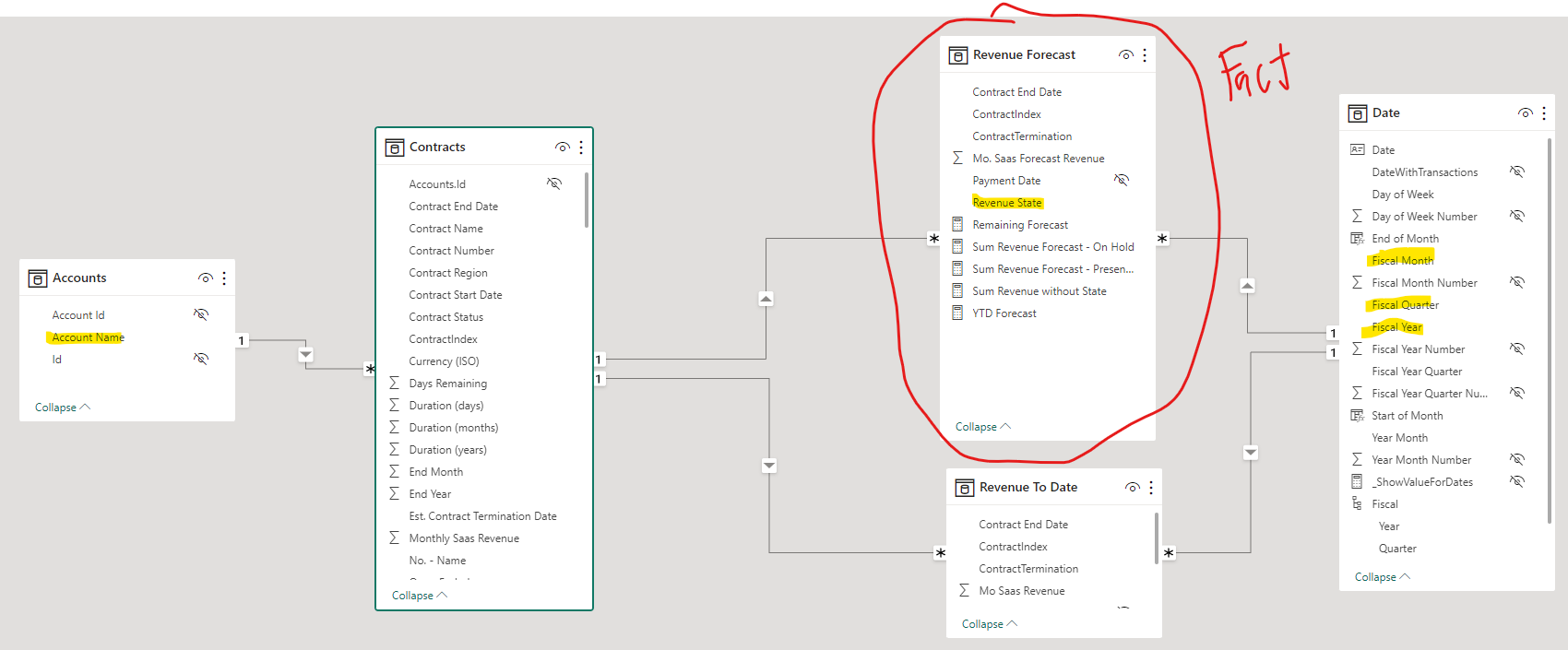The width and height of the screenshot is (1568, 650).
Task: Collapse the Revenue Forecast table card
Action: [x=983, y=426]
